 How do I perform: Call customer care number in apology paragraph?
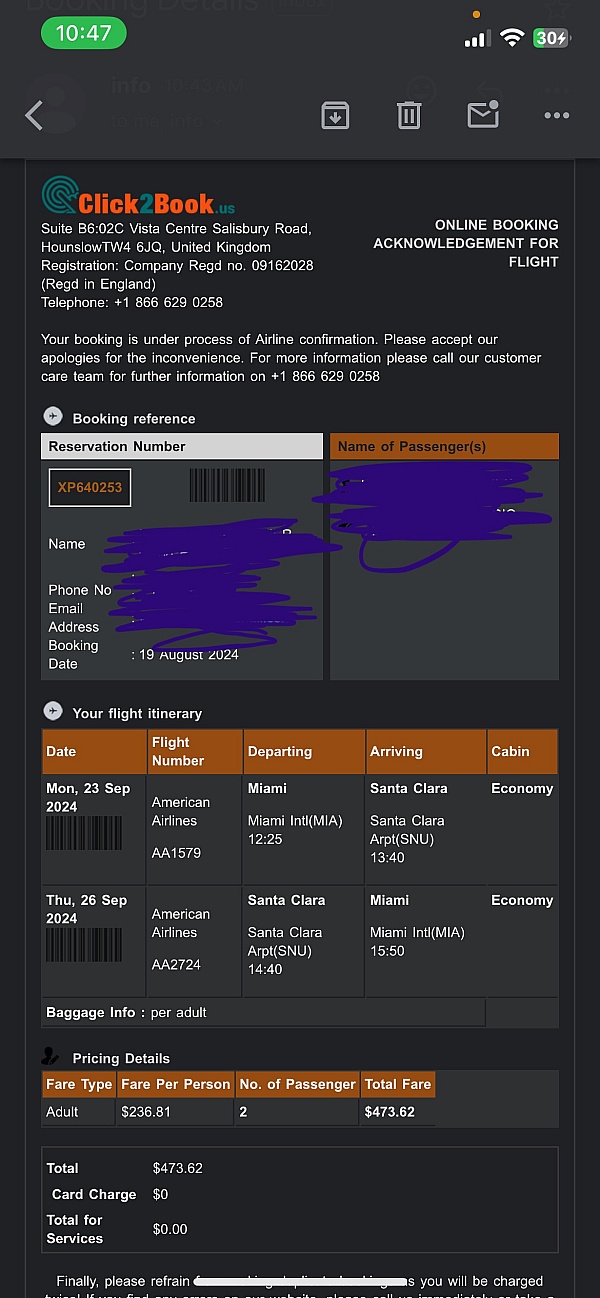325,376
